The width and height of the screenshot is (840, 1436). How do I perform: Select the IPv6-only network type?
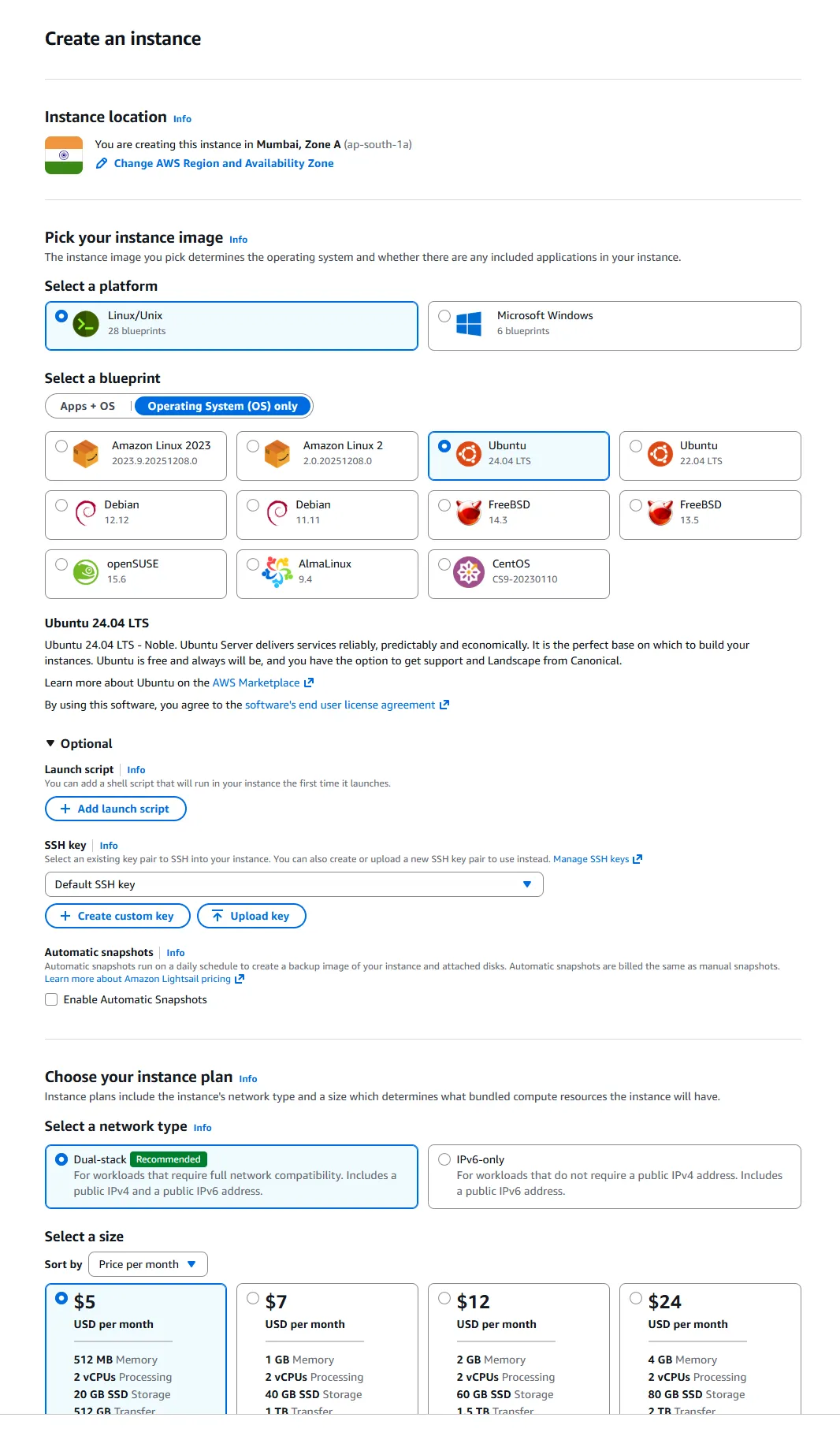tap(444, 1159)
